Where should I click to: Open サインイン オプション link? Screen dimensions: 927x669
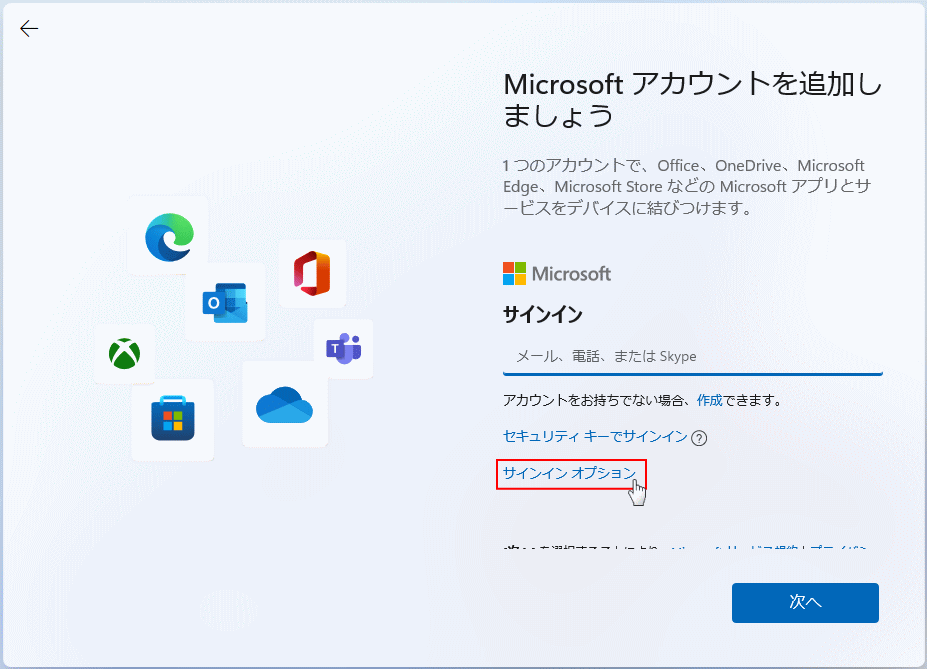[x=569, y=473]
